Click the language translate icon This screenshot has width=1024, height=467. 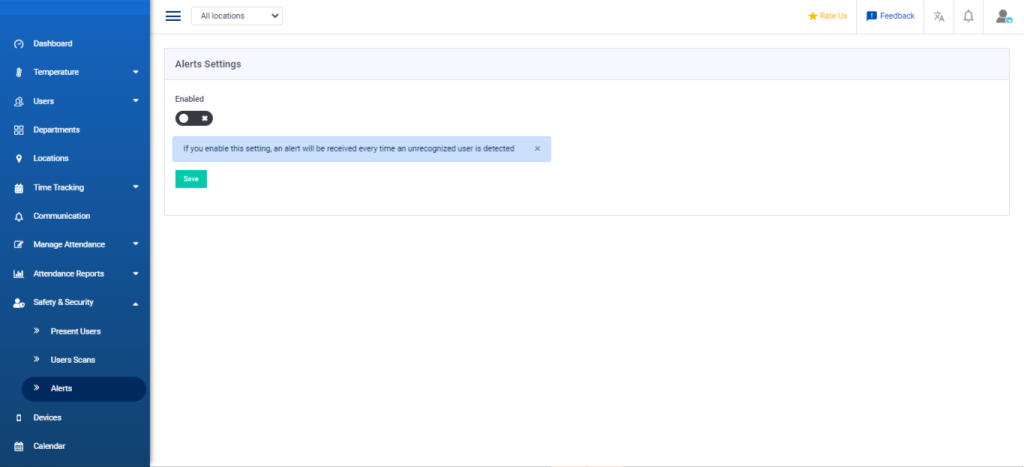point(938,16)
